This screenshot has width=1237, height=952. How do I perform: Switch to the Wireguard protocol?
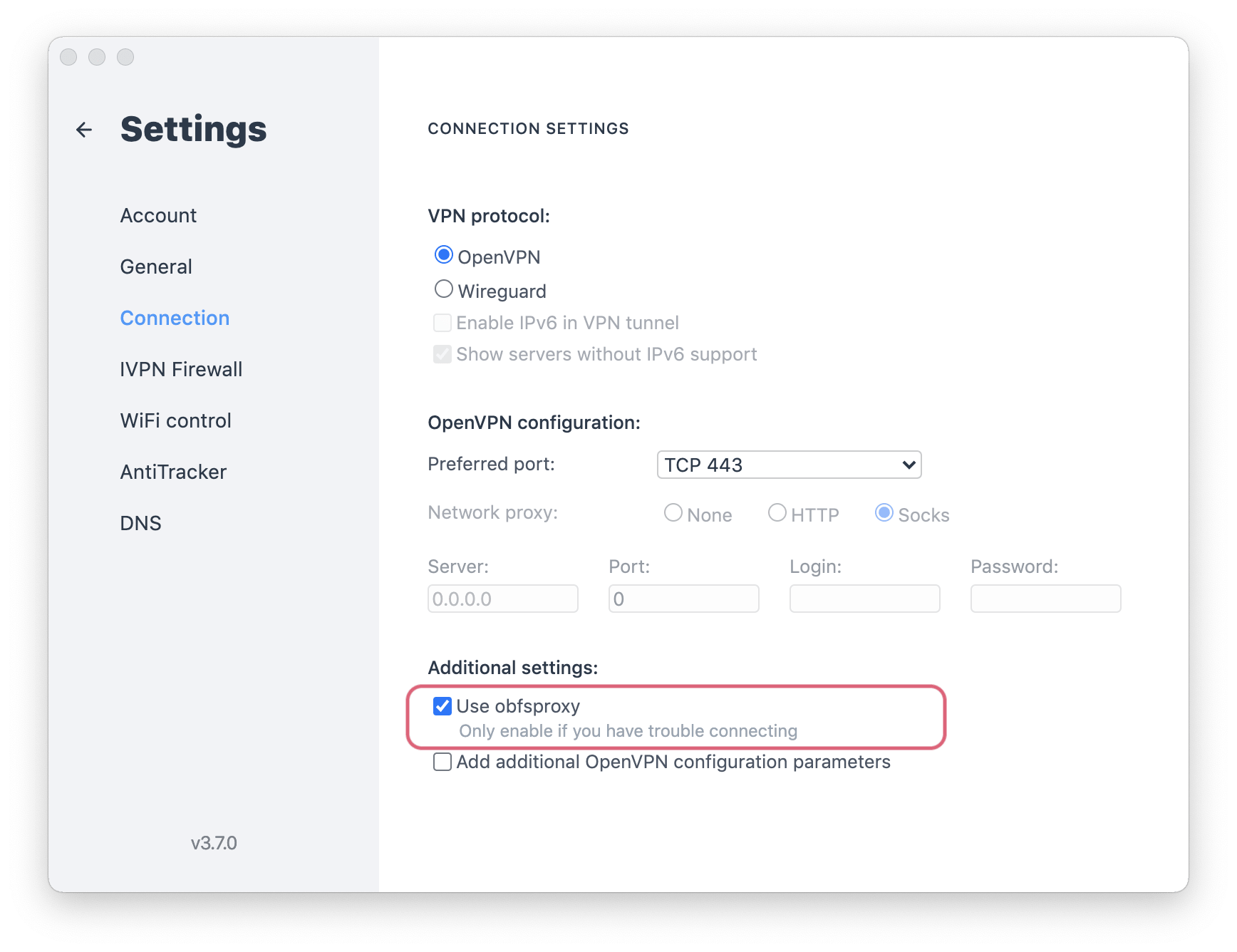click(443, 289)
